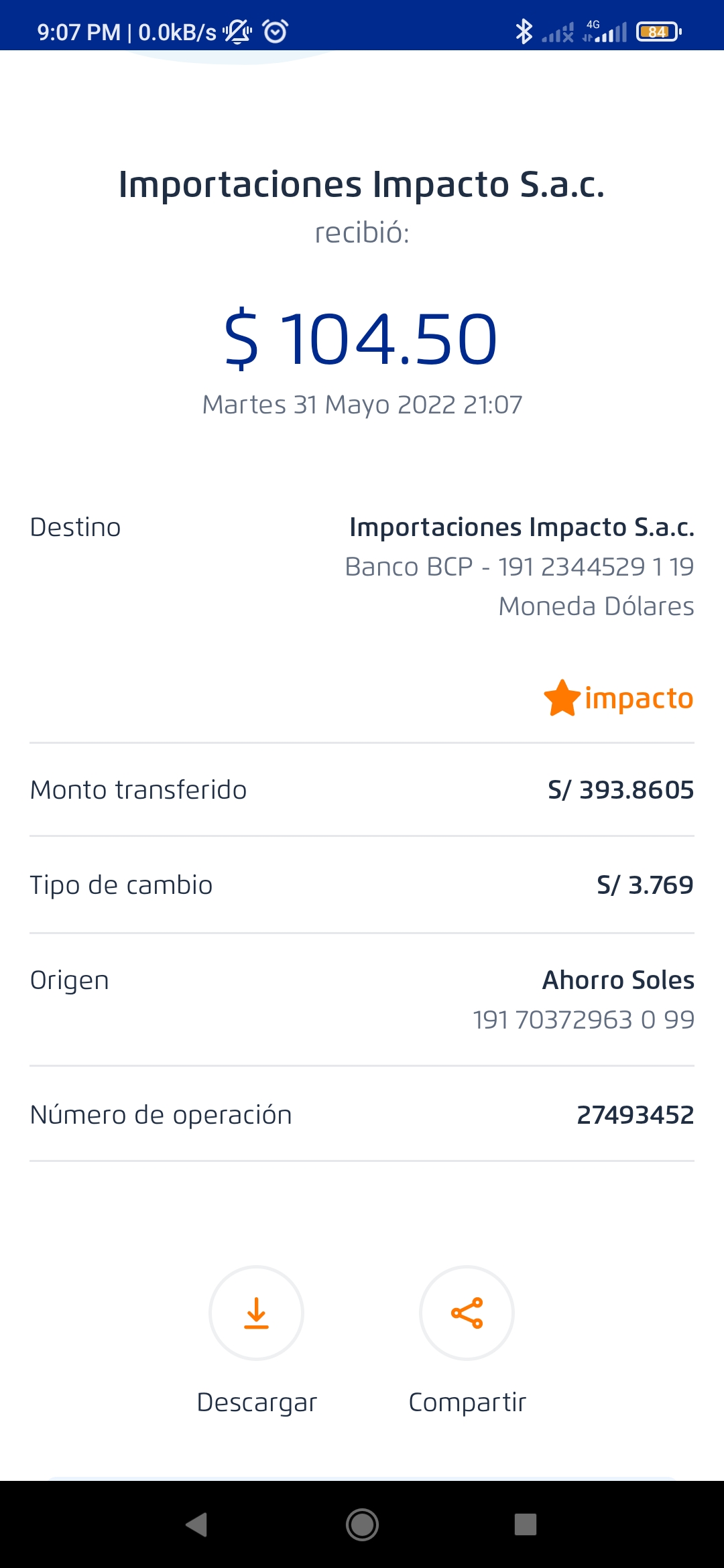Tap the muted notification bell icon
The height and width of the screenshot is (1568, 724).
tap(237, 31)
